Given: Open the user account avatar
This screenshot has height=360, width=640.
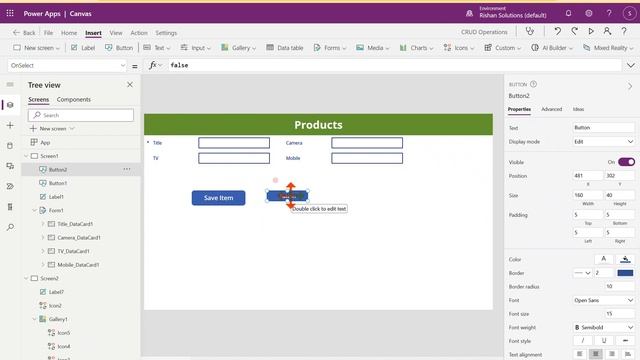Looking at the screenshot, I should [629, 13].
